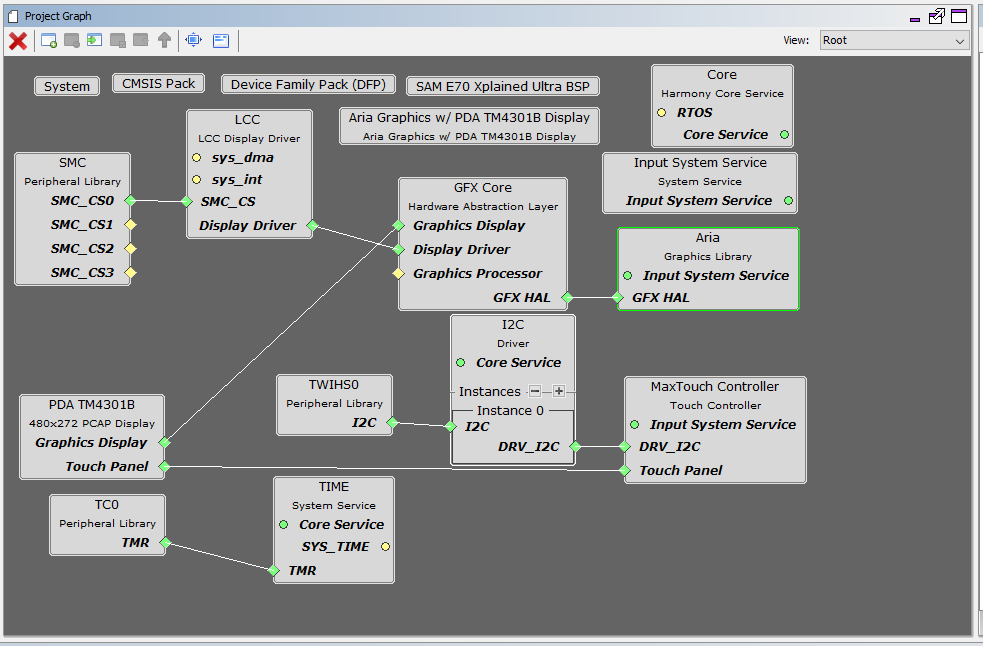
Task: Click the GFX Core GFX HAL output diamond
Action: click(567, 297)
